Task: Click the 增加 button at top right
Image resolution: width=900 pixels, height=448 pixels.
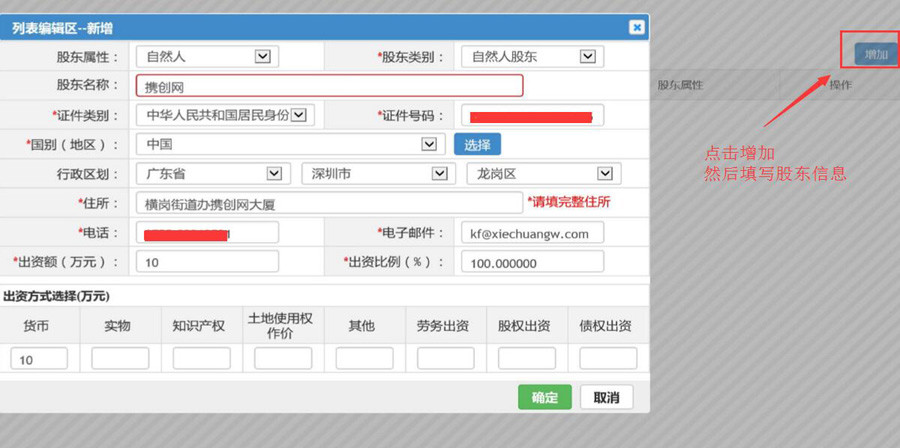Action: pyautogui.click(x=876, y=54)
